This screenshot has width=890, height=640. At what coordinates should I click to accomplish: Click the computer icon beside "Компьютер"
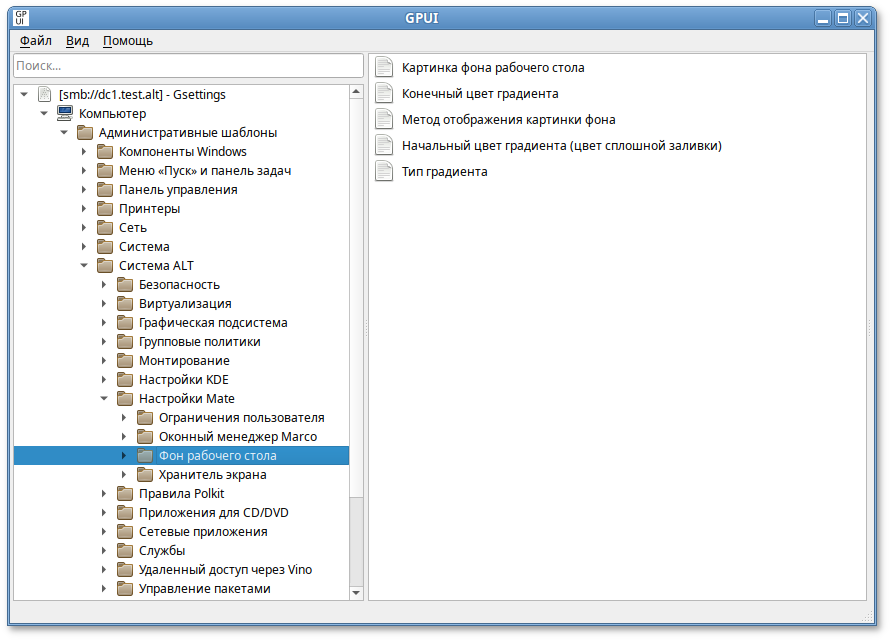64,113
